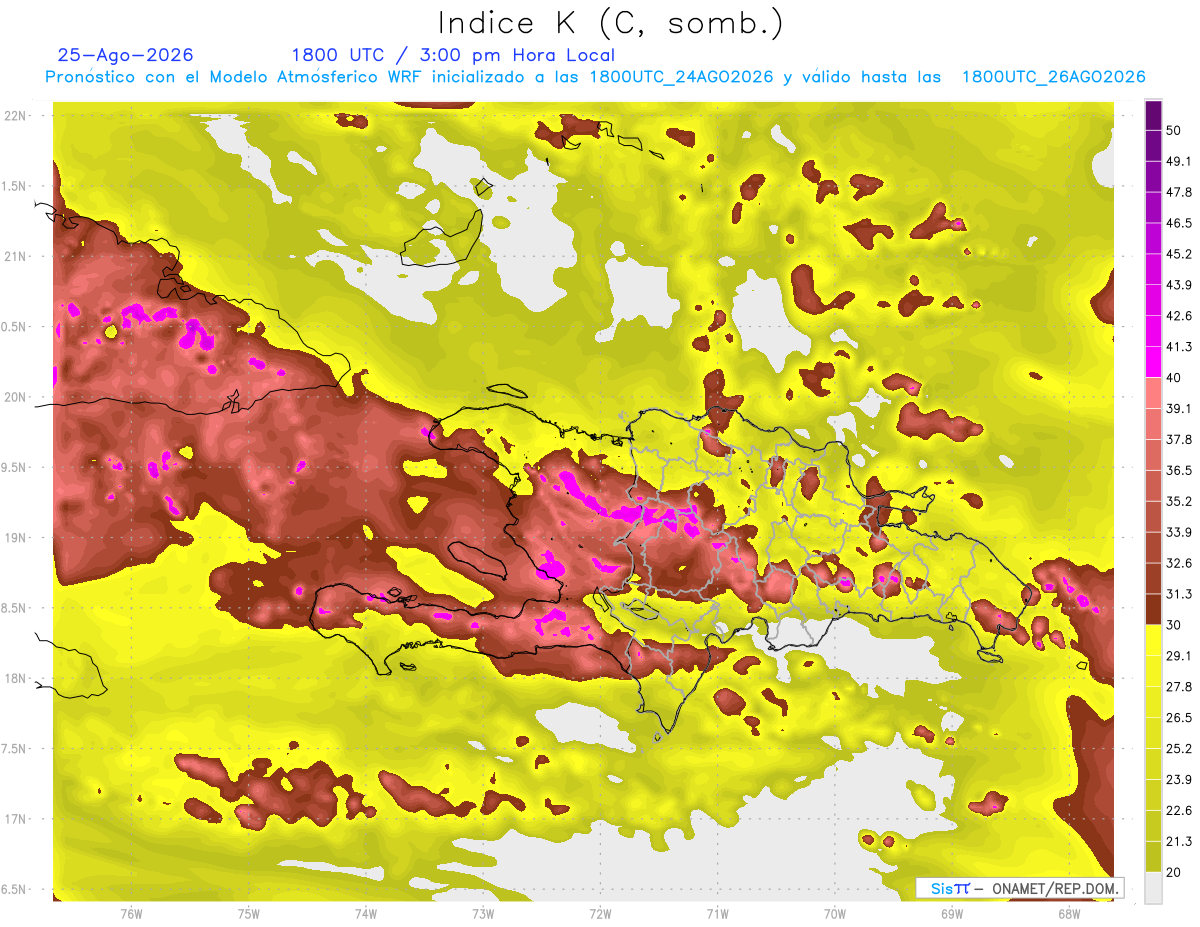The width and height of the screenshot is (1200, 927).
Task: Click the '74W' longitude label
Action: (366, 913)
